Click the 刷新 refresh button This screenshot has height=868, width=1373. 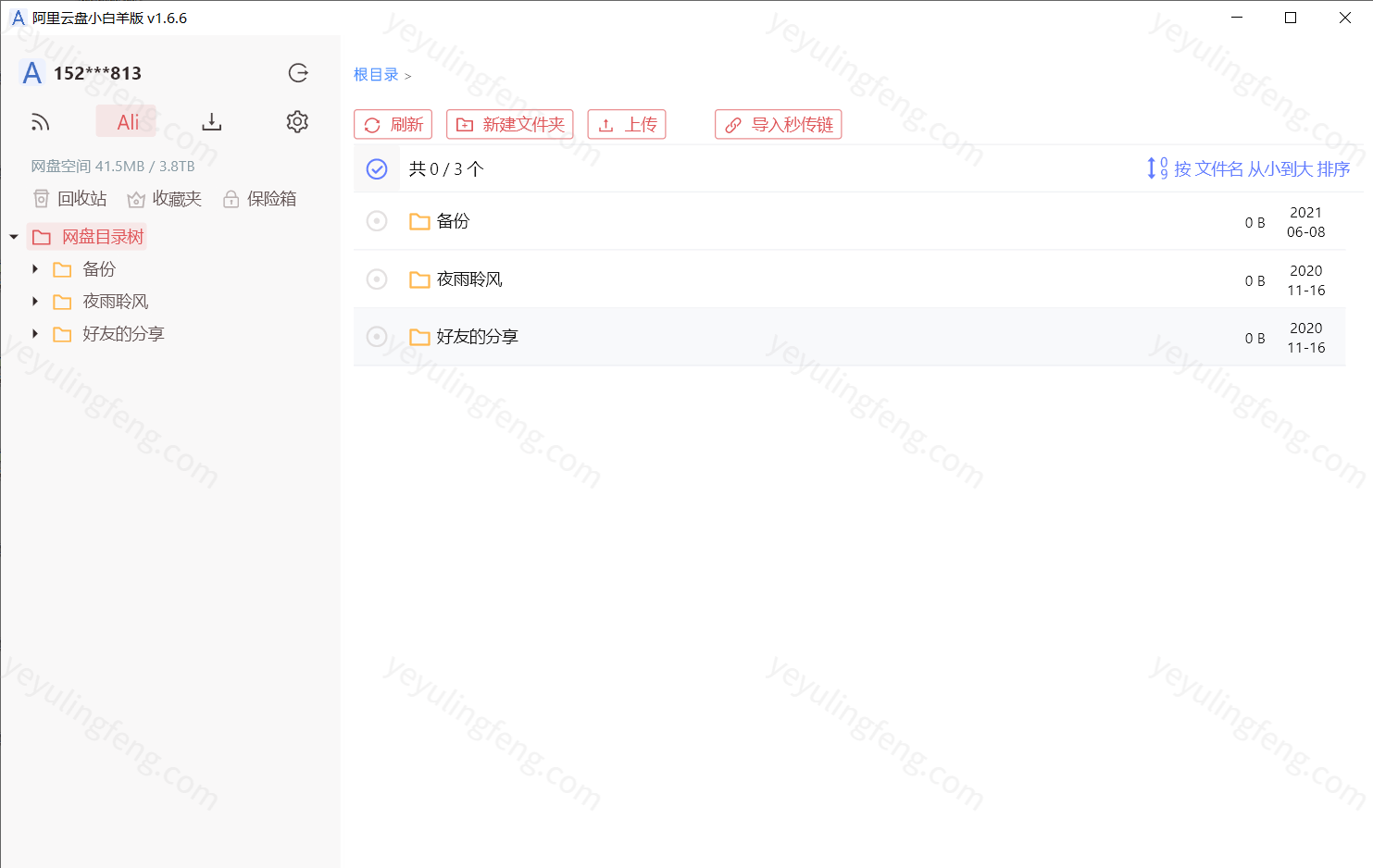(393, 125)
